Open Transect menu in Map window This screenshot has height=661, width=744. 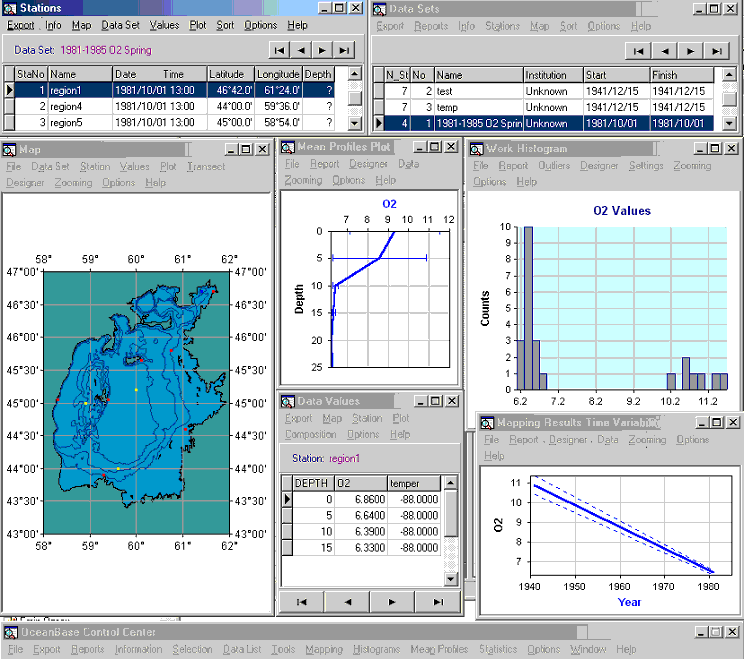click(x=206, y=167)
